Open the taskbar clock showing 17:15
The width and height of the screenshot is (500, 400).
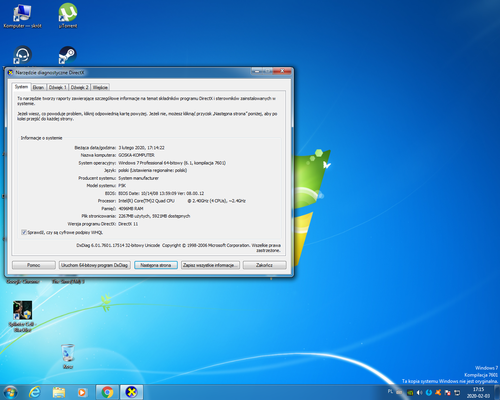click(478, 392)
